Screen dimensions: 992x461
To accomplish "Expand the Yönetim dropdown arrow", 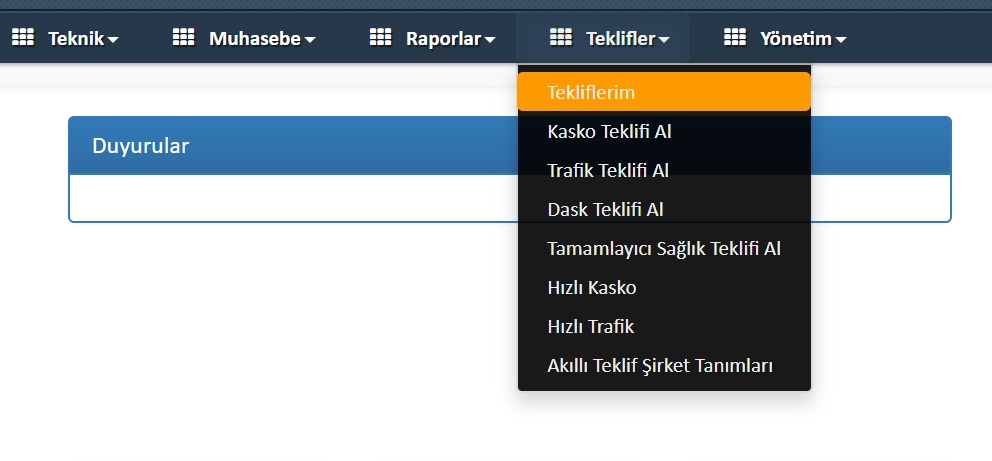I will pyautogui.click(x=841, y=40).
